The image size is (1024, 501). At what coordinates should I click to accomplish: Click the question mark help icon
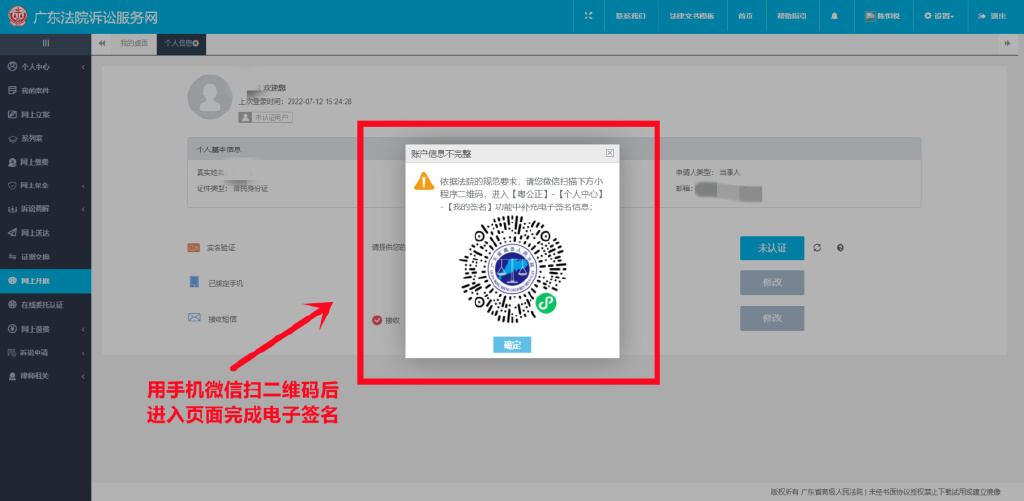840,248
